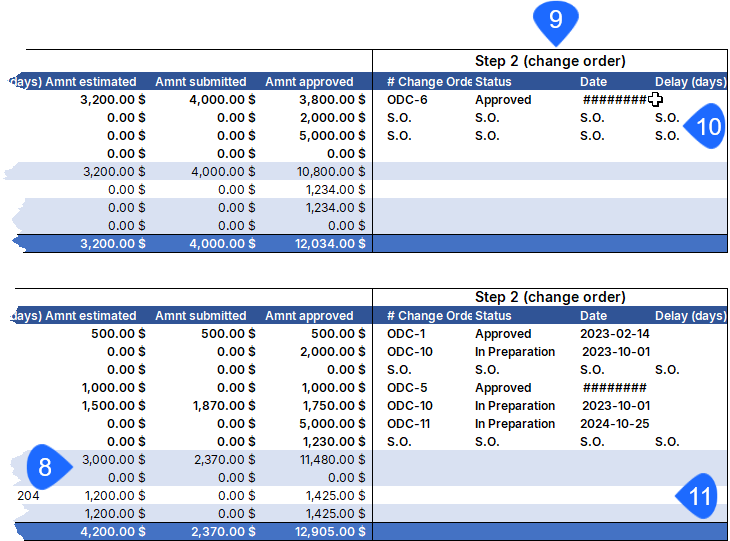730x541 pixels.
Task: Select the 4,200.00 $ total estimated cell
Action: (113, 532)
